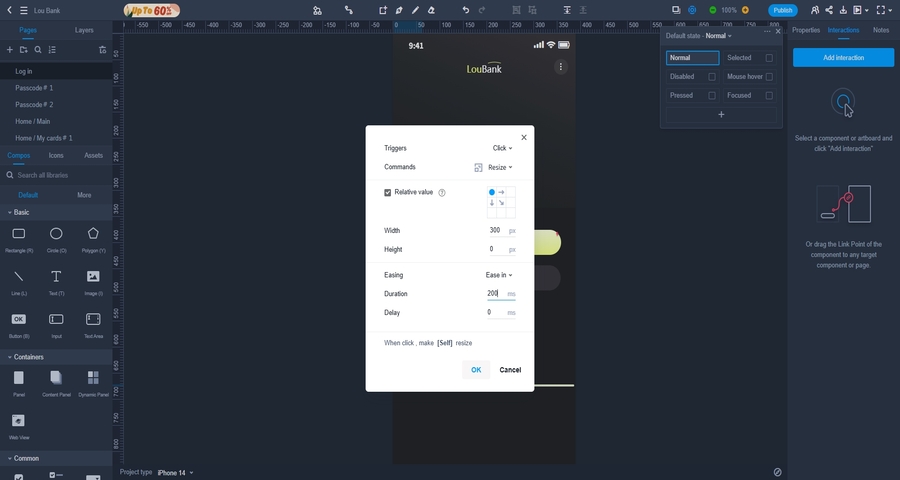Open the pages search magnifier icon
Screen dimensions: 900x480
38,49
